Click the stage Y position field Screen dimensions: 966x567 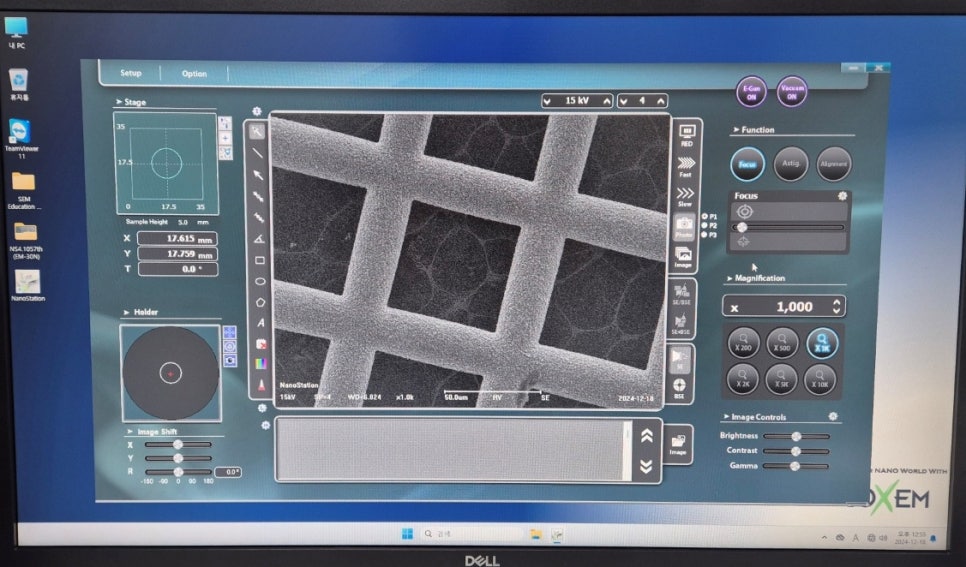177,254
